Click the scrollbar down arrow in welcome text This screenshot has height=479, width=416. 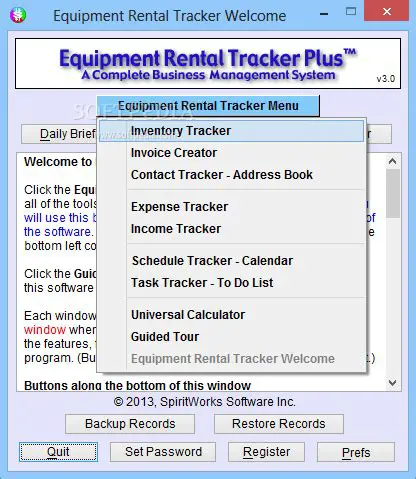(393, 383)
